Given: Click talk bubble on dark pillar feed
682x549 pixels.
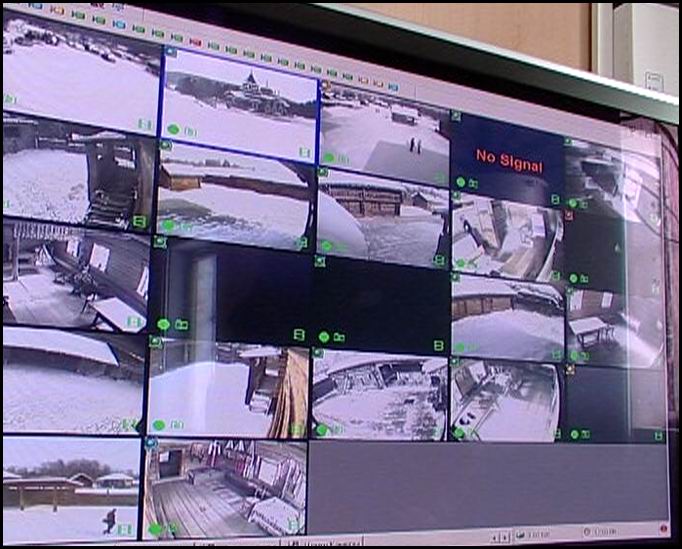Looking at the screenshot, I should click(163, 324).
